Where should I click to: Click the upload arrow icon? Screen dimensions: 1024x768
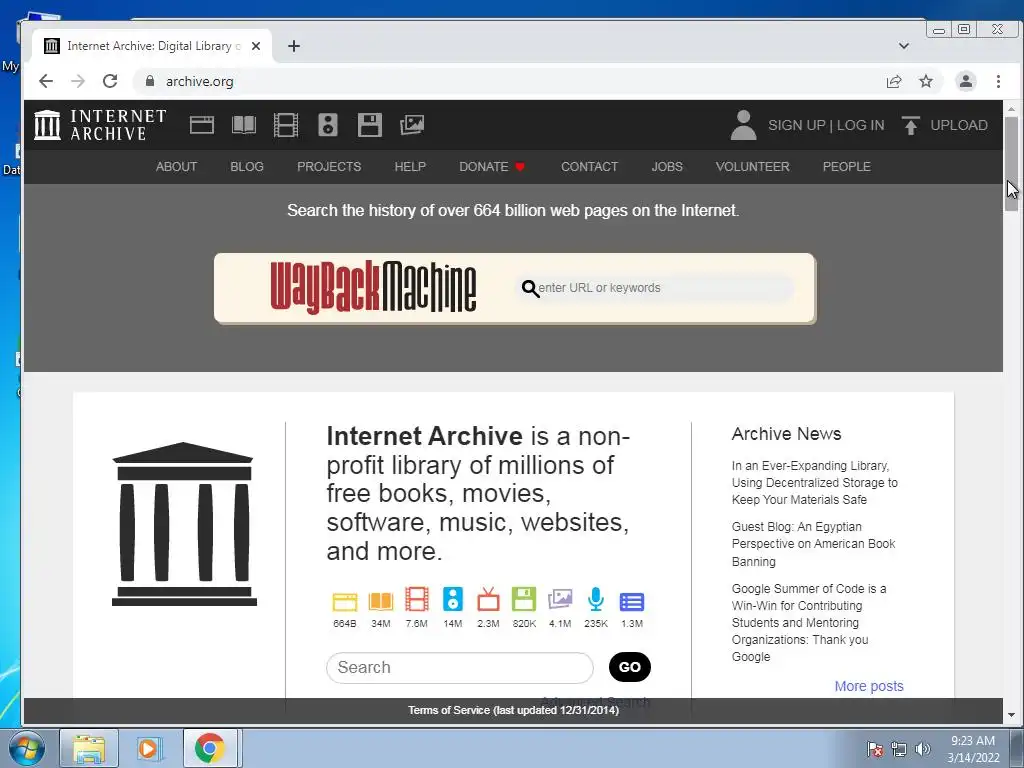(910, 125)
